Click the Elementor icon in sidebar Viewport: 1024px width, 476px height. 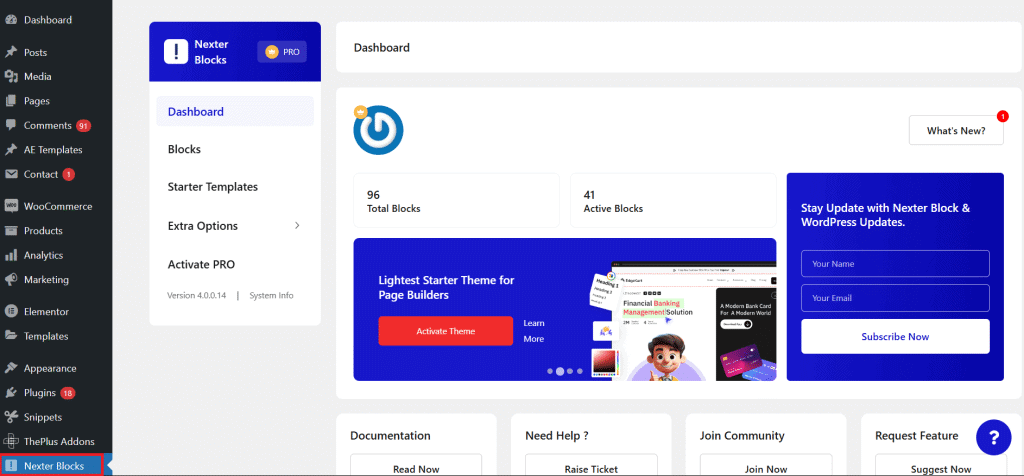point(10,311)
